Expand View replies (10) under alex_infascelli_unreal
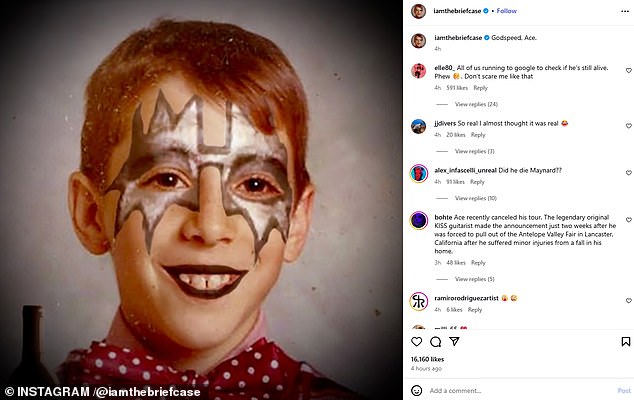Viewport: 634px width, 400px height. point(476,198)
